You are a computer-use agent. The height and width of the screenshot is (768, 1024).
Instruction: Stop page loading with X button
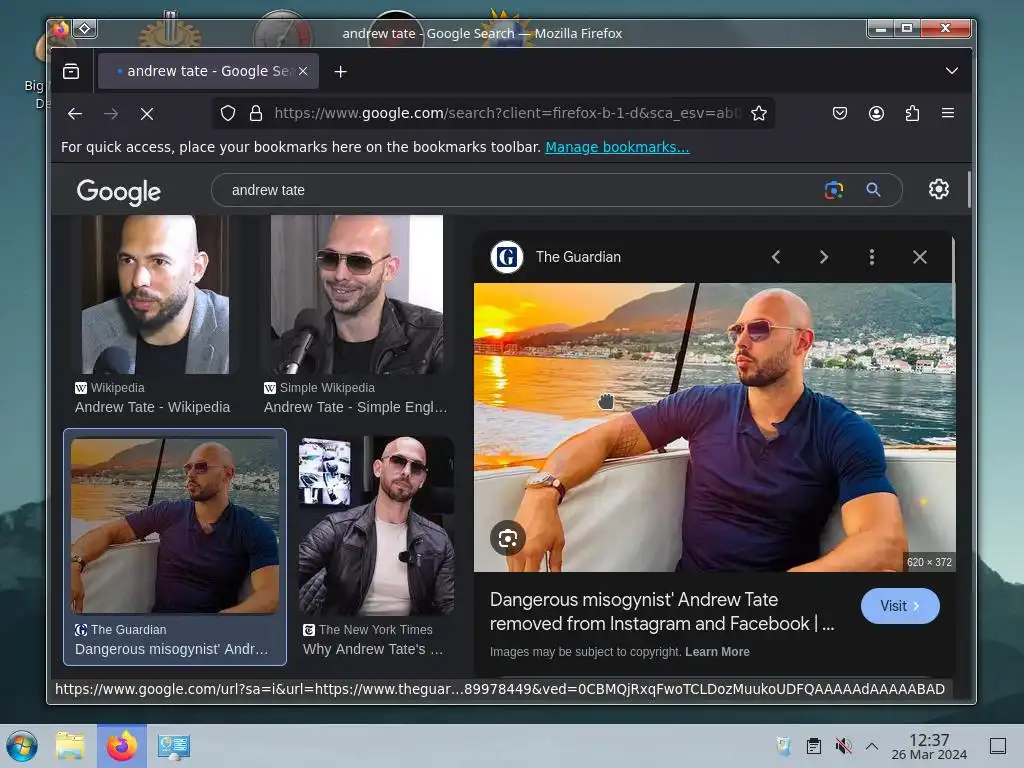[147, 114]
